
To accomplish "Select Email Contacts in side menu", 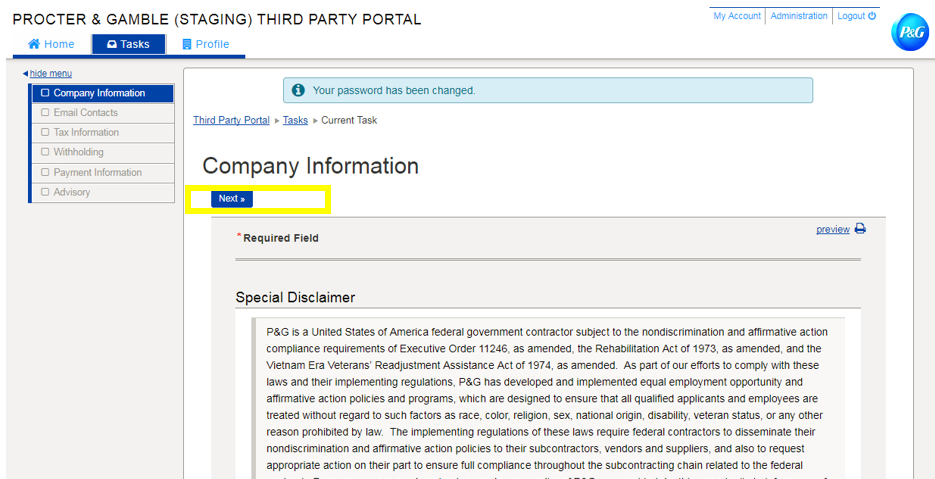I will click(103, 113).
